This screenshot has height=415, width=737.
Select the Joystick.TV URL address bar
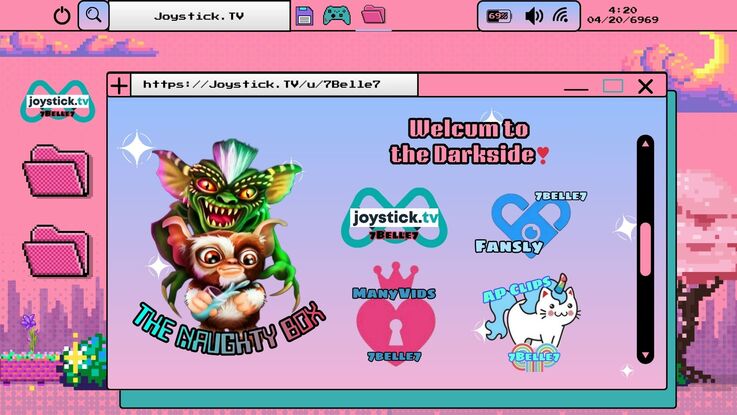click(x=274, y=85)
